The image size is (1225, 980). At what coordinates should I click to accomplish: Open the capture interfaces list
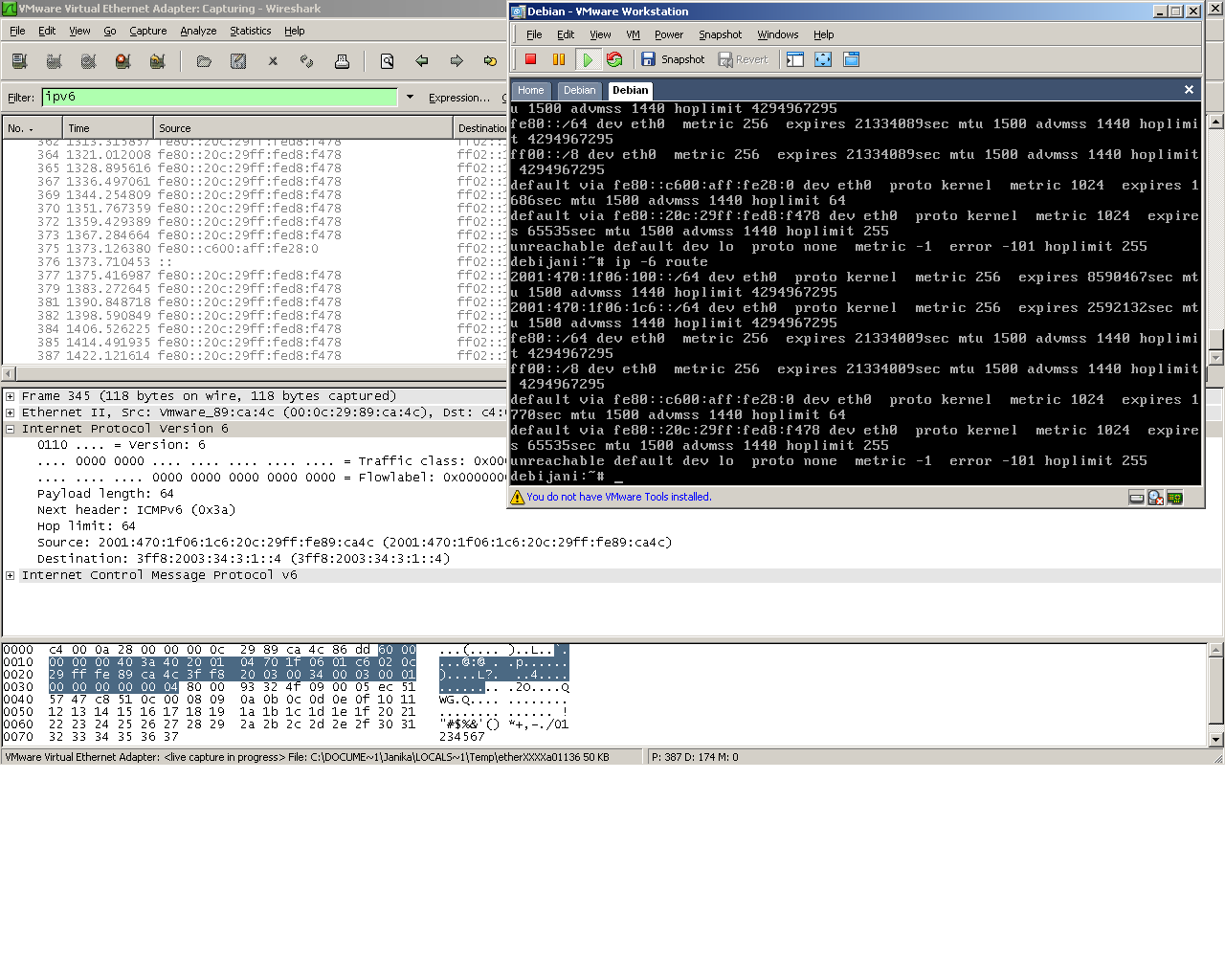point(20,60)
